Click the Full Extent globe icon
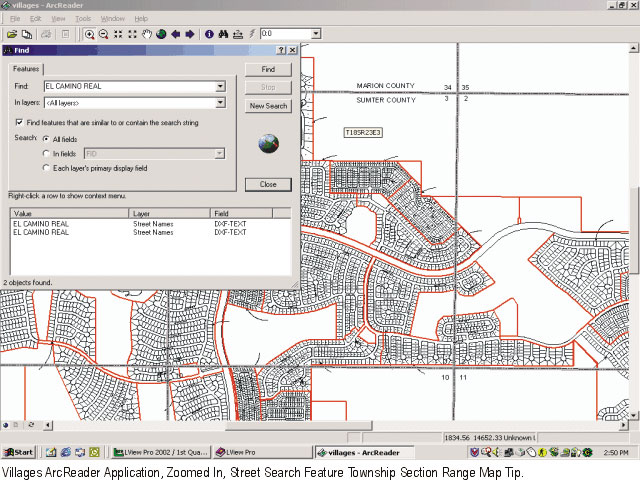The height and width of the screenshot is (480, 640). coord(161,34)
